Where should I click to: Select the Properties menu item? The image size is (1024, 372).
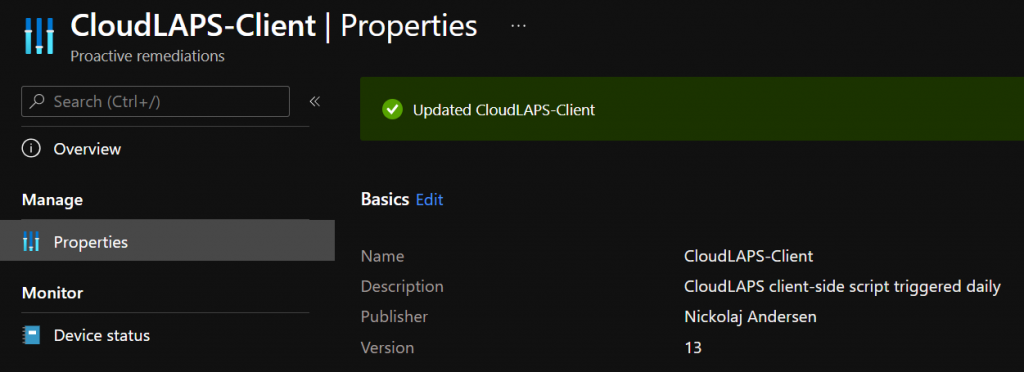tap(167, 241)
